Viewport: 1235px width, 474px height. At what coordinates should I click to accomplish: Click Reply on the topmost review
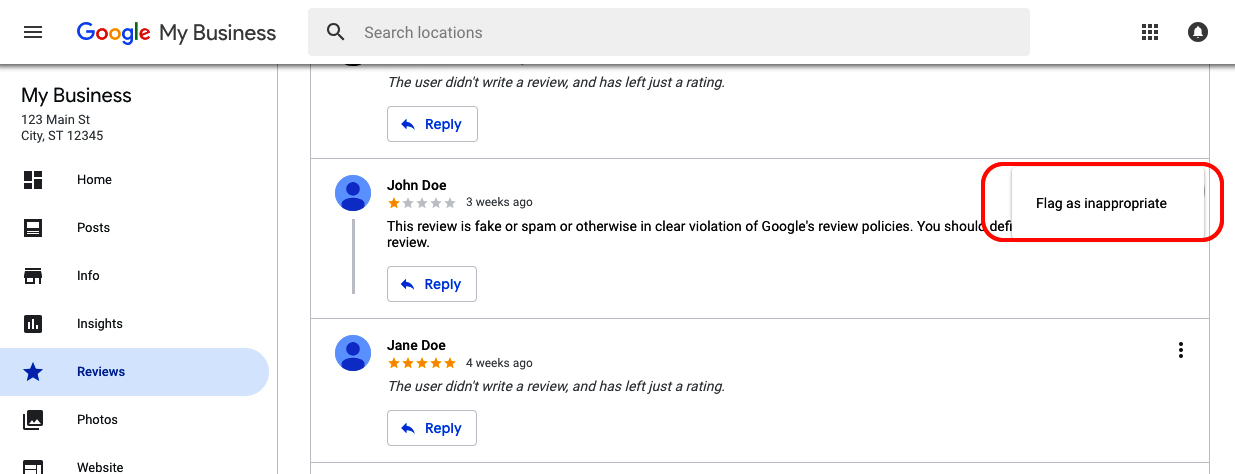[x=432, y=124]
